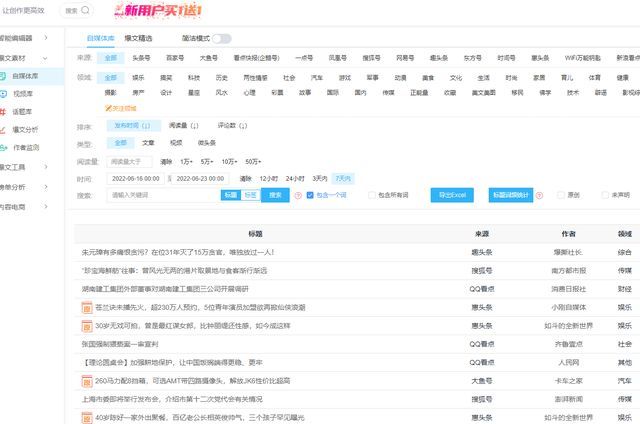Click the 爆文分析 chart icon in sidebar

(x=3, y=130)
